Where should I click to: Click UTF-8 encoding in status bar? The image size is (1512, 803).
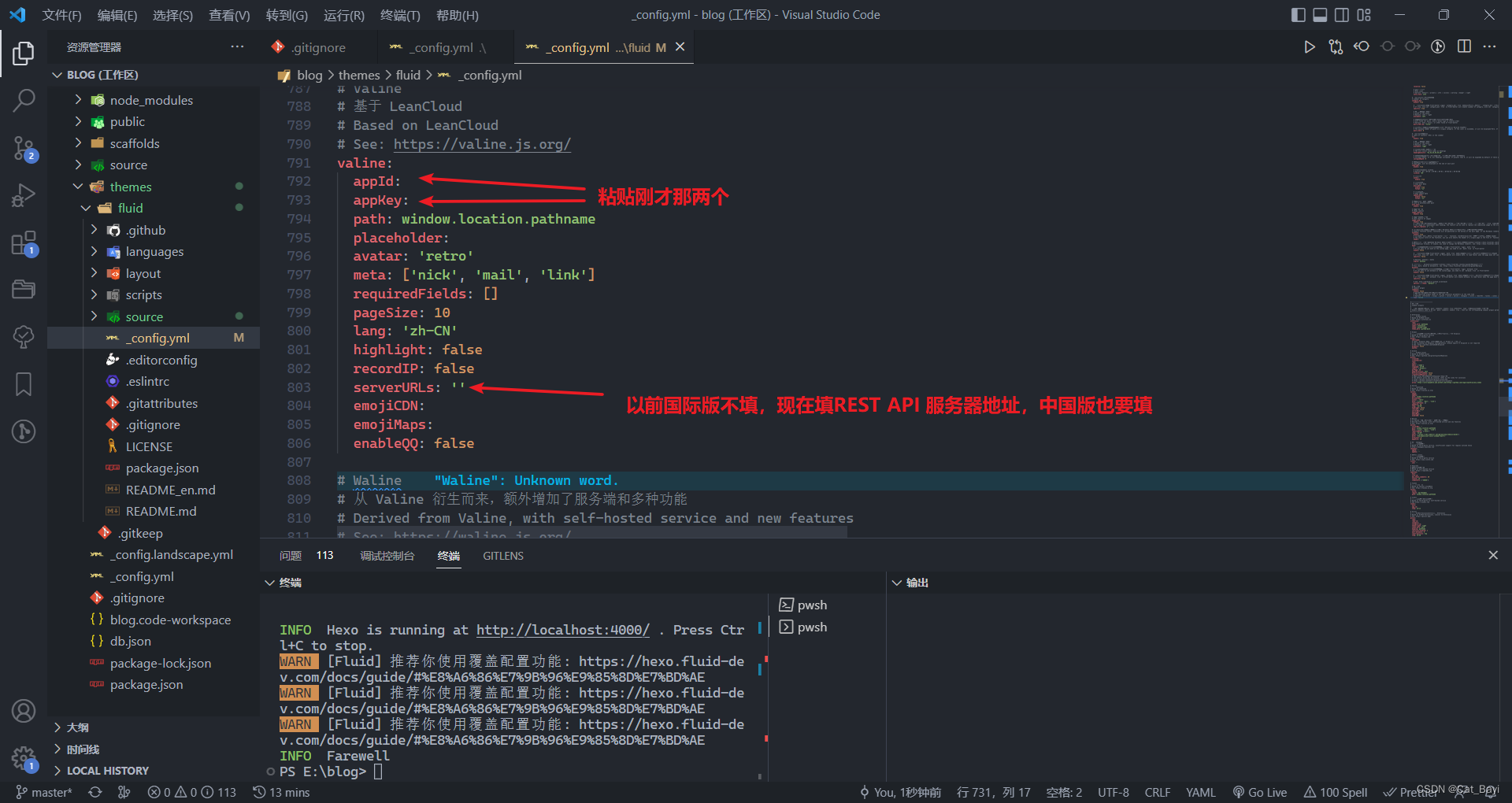point(1114,792)
